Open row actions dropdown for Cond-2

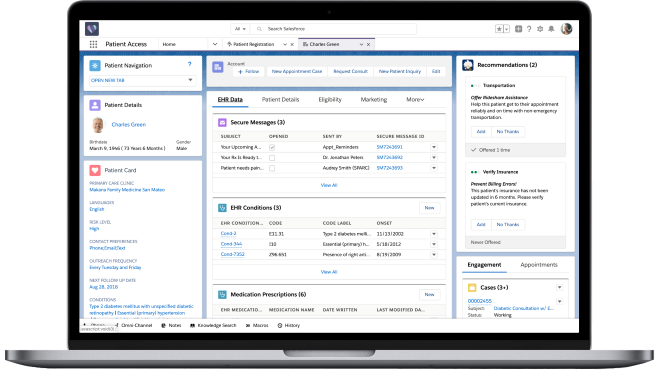(x=434, y=234)
